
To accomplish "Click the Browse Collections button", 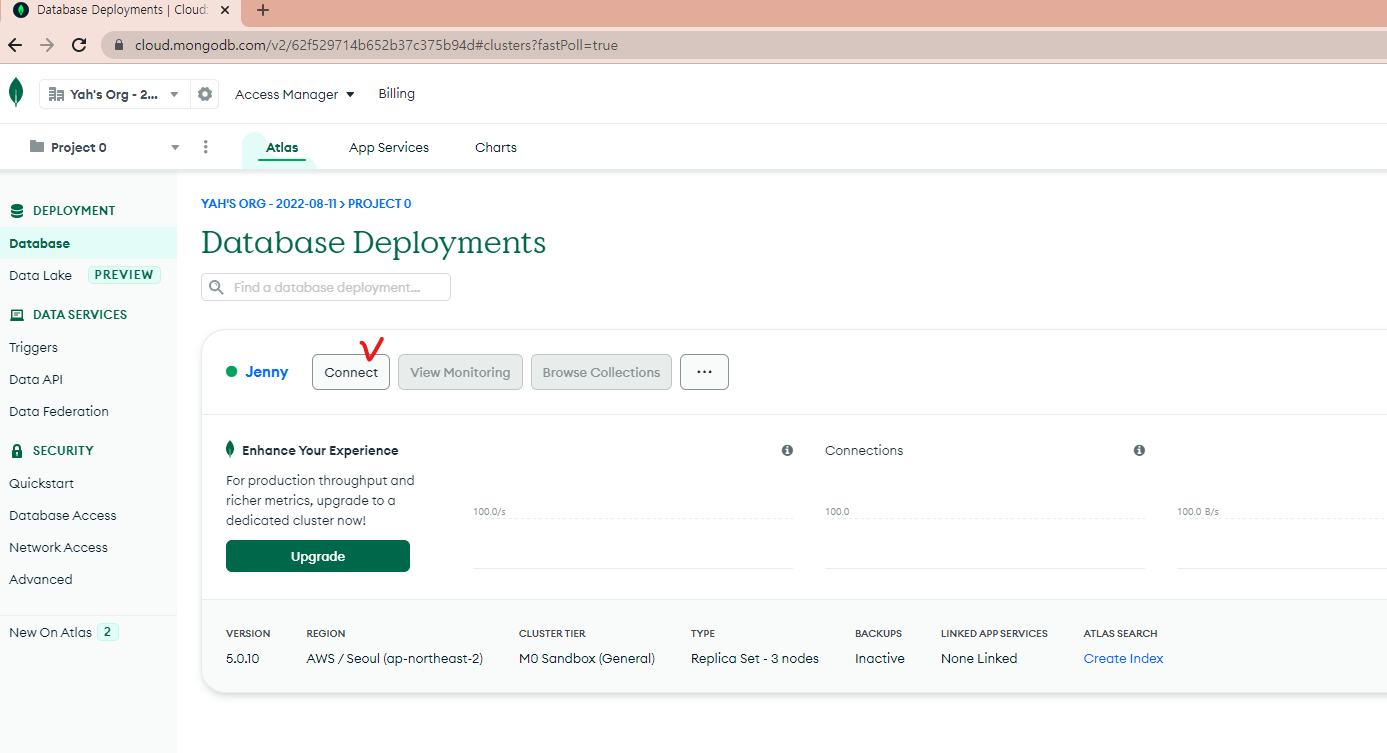I will (601, 372).
